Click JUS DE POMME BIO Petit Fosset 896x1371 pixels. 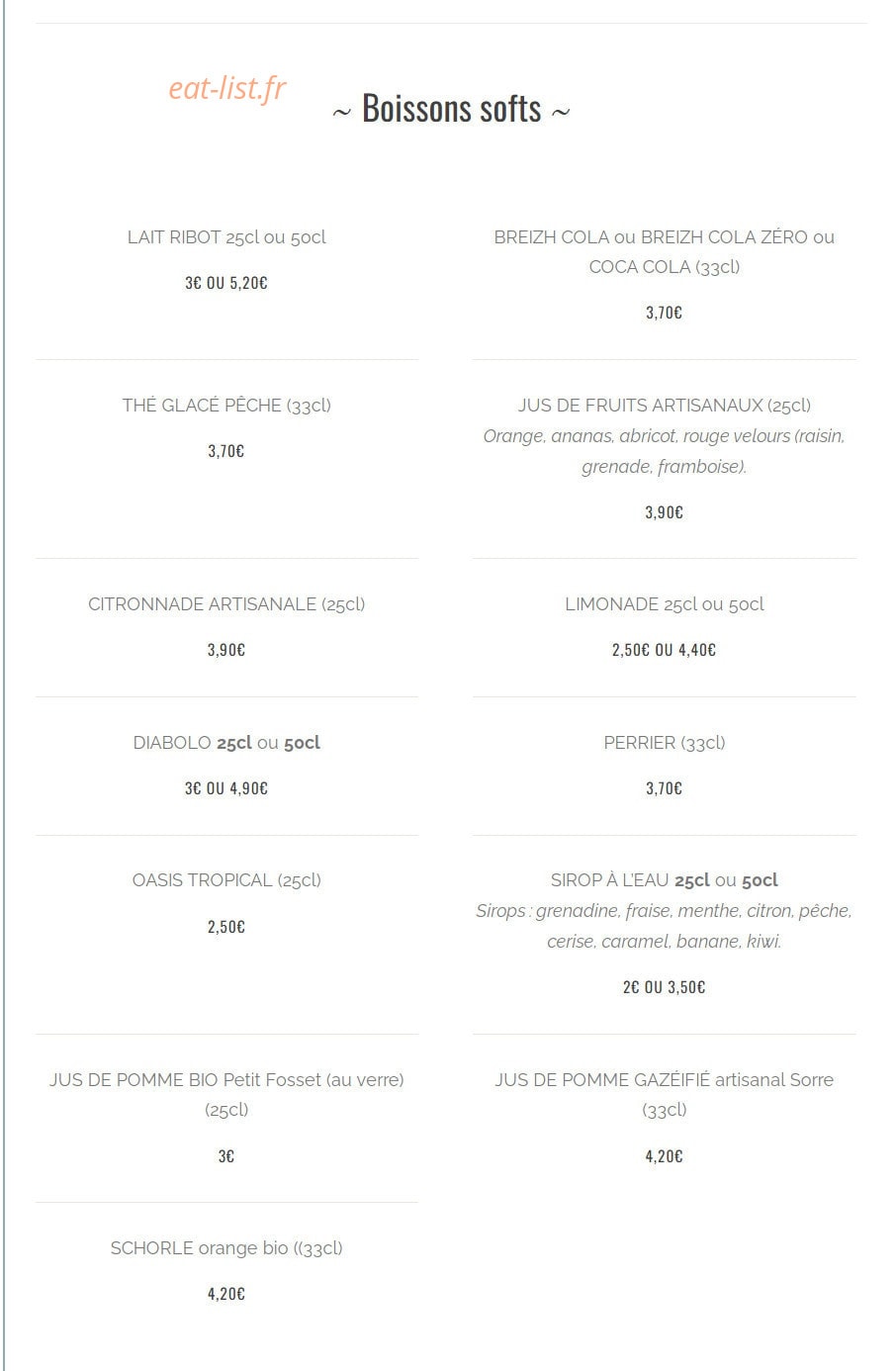(x=226, y=1095)
